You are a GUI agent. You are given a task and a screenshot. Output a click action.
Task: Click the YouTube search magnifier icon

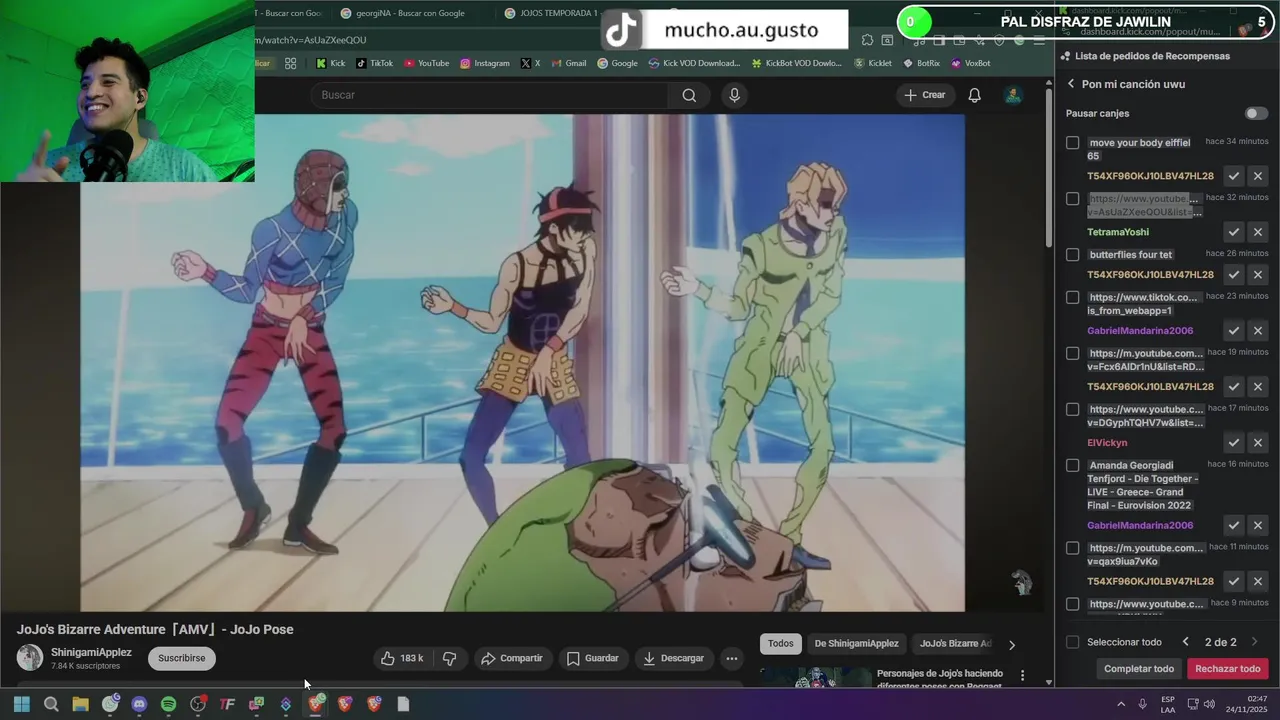pyautogui.click(x=689, y=95)
